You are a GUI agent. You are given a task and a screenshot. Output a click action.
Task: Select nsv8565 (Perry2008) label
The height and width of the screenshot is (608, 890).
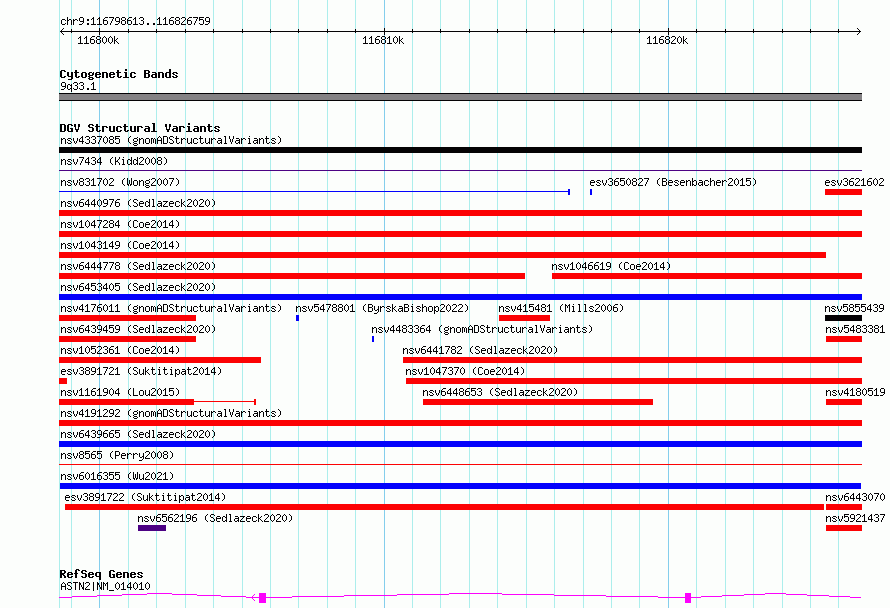click(117, 455)
